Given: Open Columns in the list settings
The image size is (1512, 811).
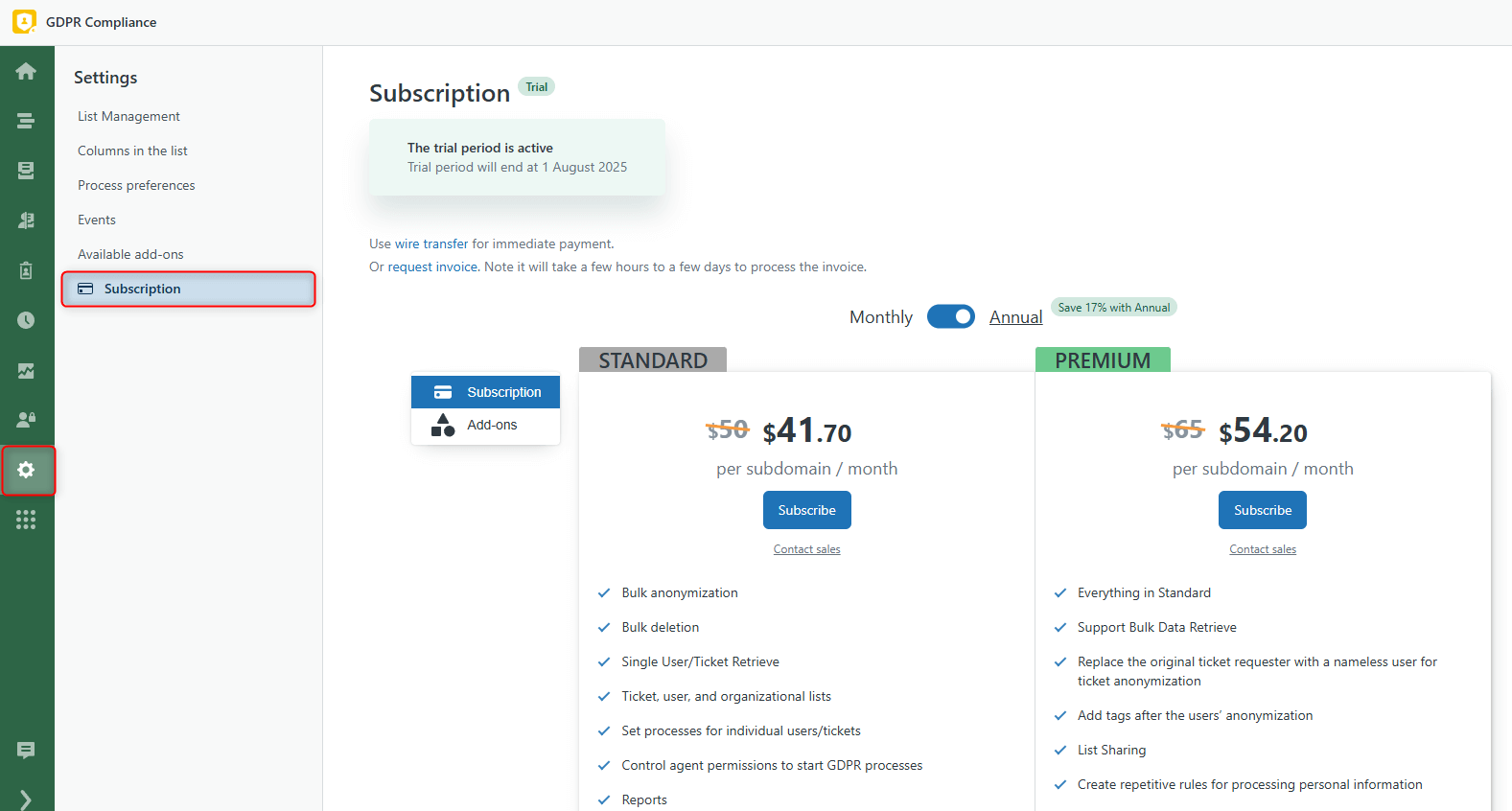Looking at the screenshot, I should (132, 151).
